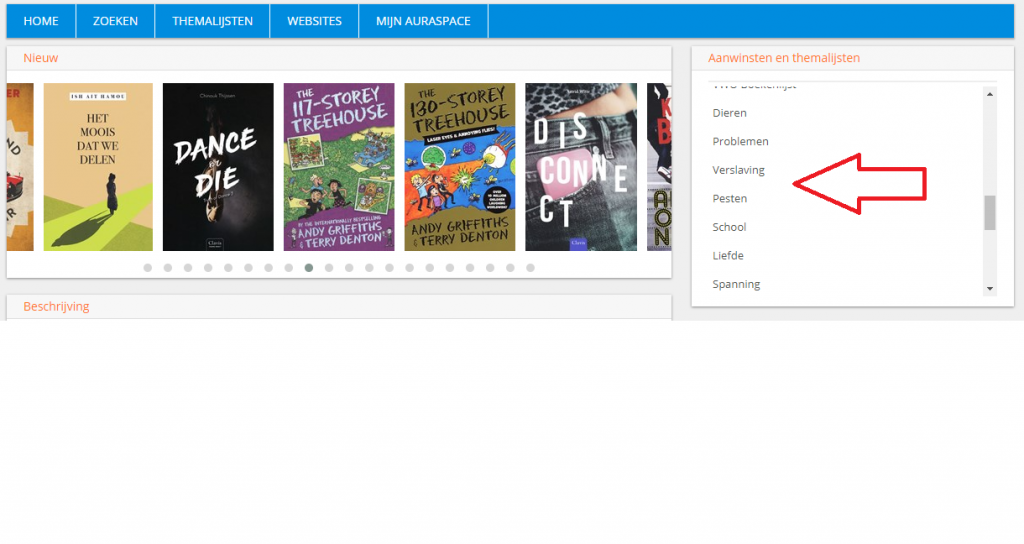1024x544 pixels.
Task: Click the scroll-down arrow in theme list
Action: 990,289
